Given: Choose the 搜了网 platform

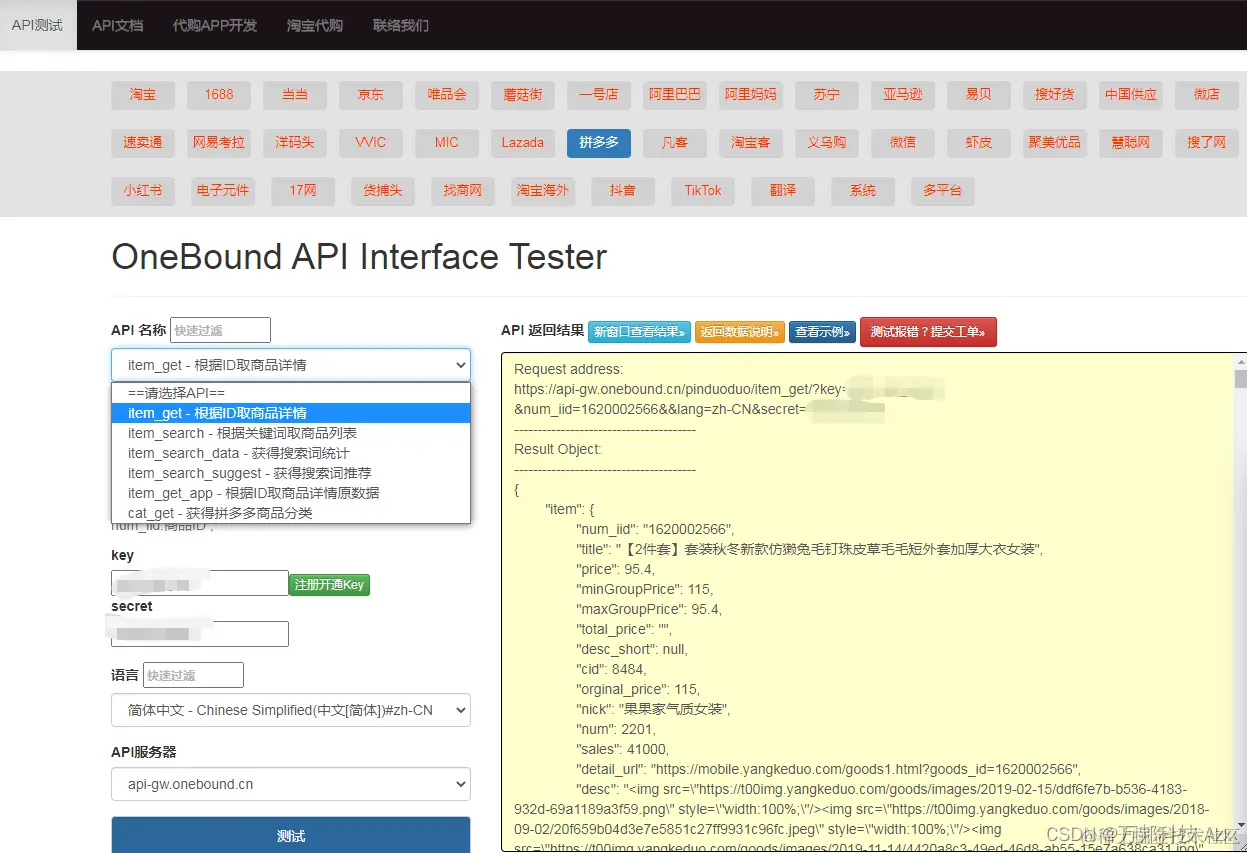Looking at the screenshot, I should (x=1207, y=143).
